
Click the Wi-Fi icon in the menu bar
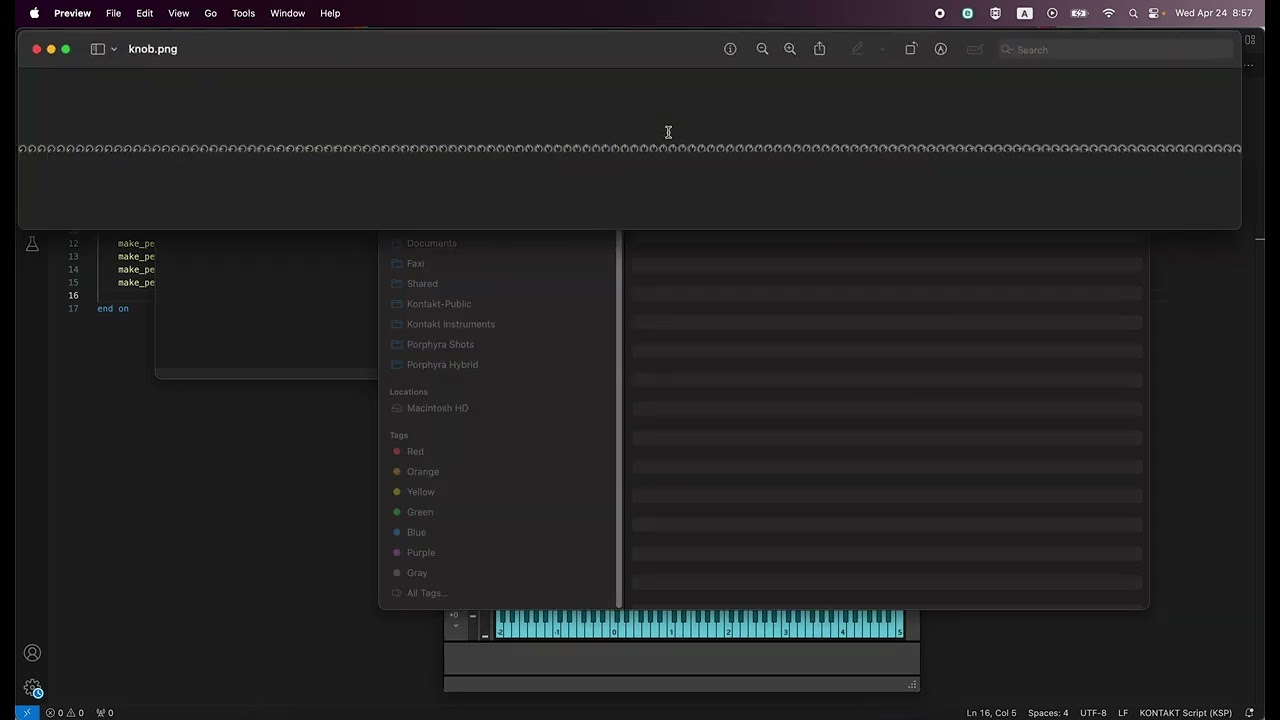pos(1108,13)
